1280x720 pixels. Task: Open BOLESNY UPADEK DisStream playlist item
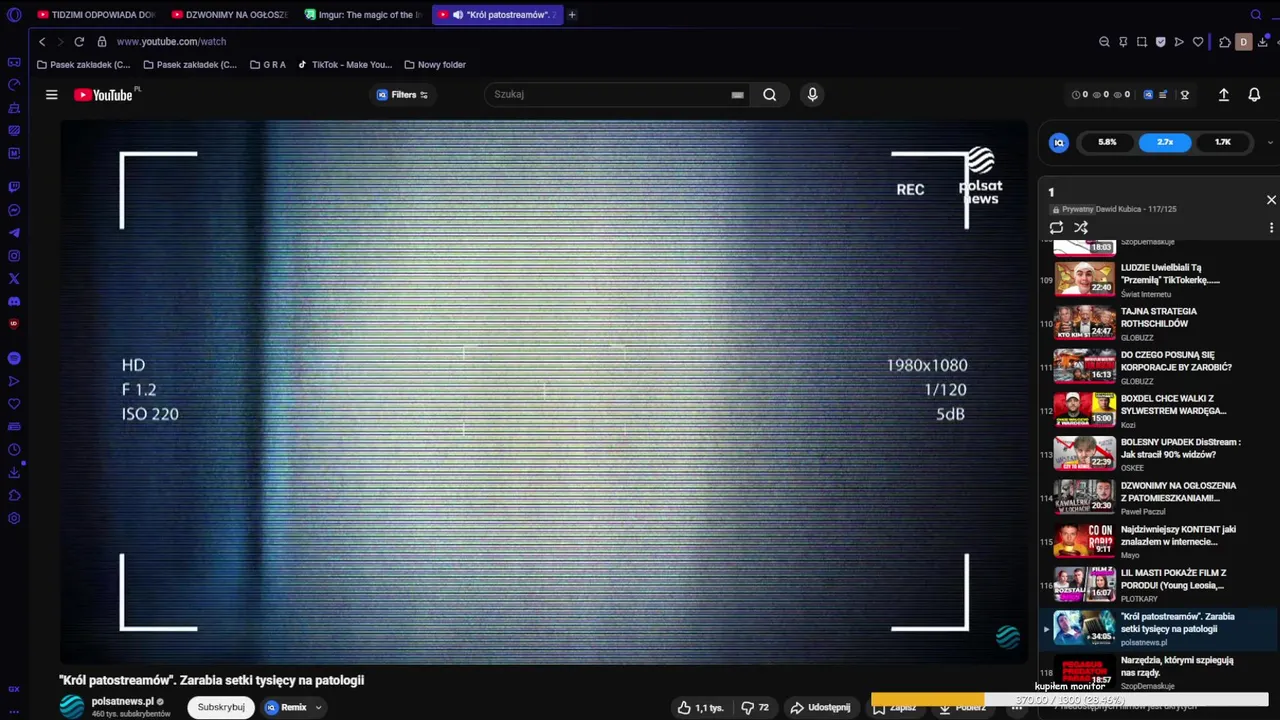point(1158,454)
